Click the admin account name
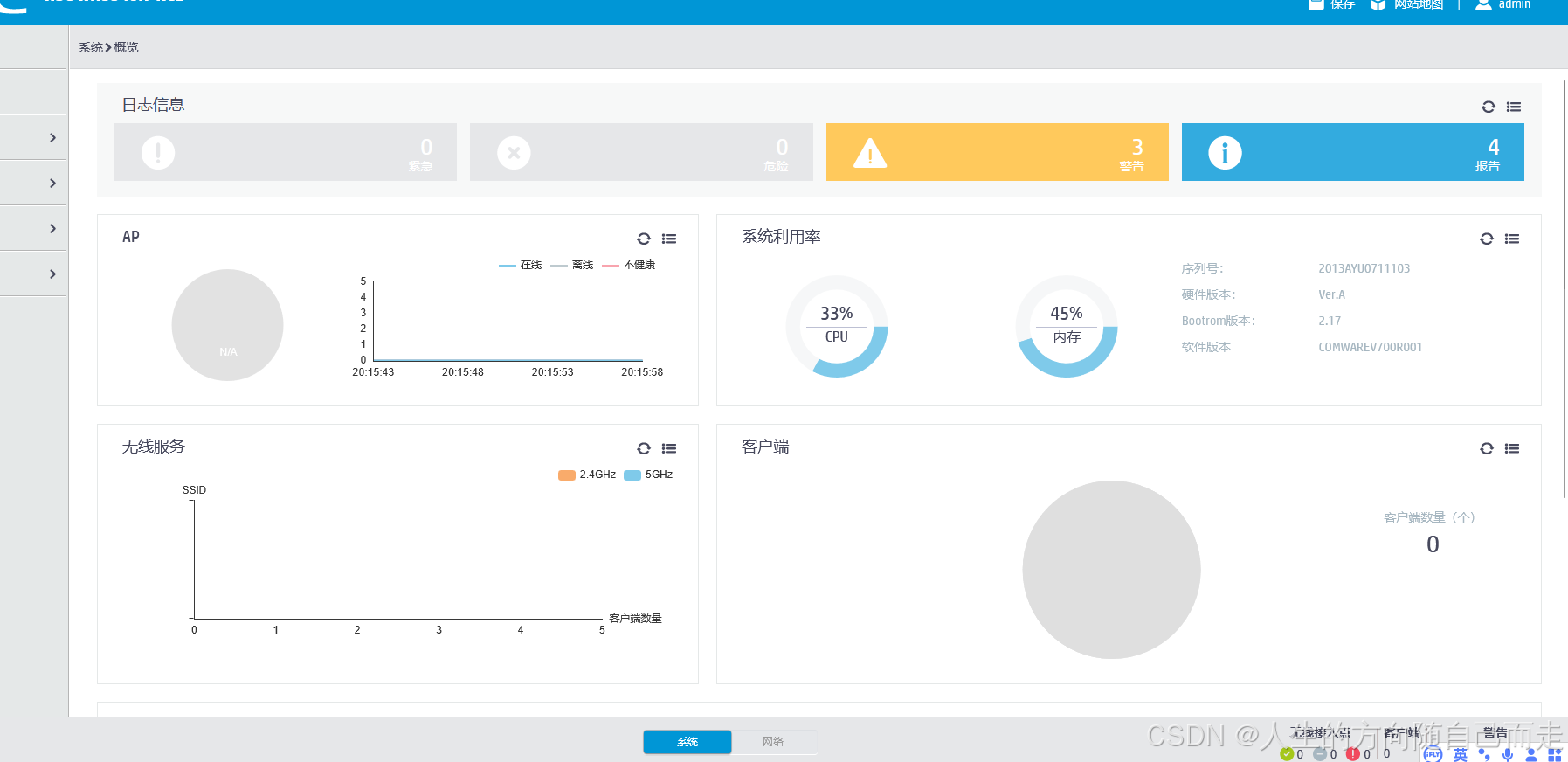The height and width of the screenshot is (762, 1568). click(1515, 4)
